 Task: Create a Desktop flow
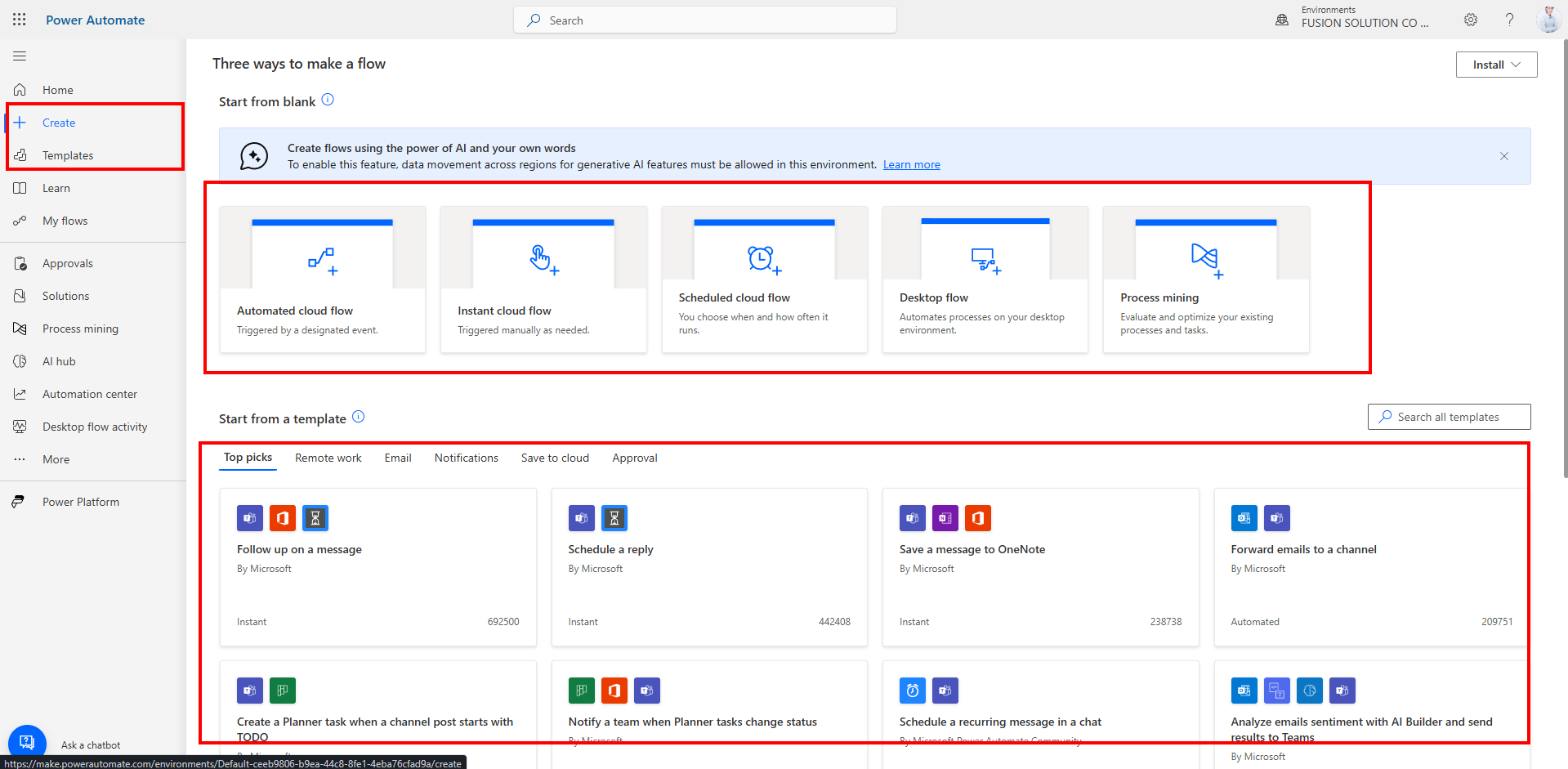[x=985, y=279]
